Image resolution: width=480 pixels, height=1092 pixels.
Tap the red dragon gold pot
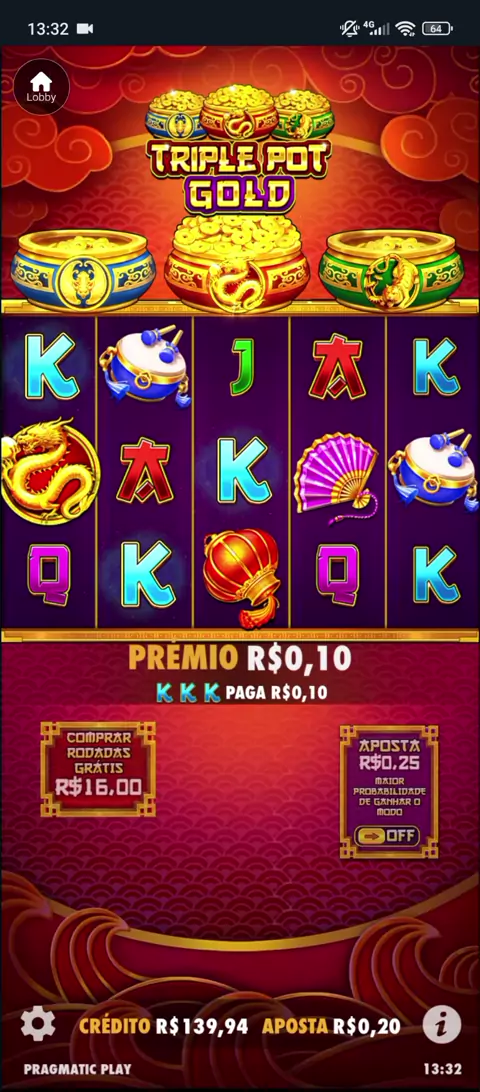[x=237, y=265]
